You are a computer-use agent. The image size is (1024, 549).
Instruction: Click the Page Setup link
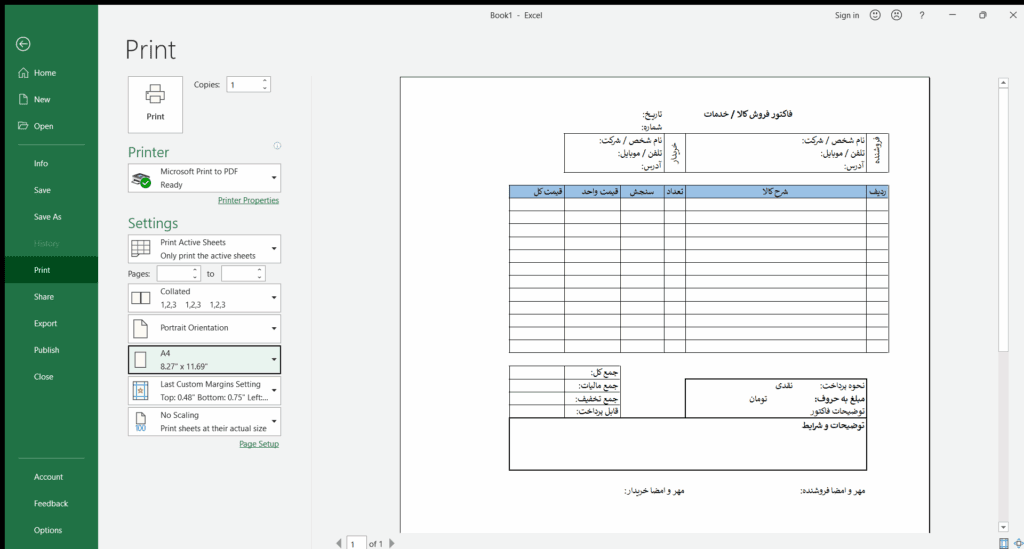click(x=259, y=444)
